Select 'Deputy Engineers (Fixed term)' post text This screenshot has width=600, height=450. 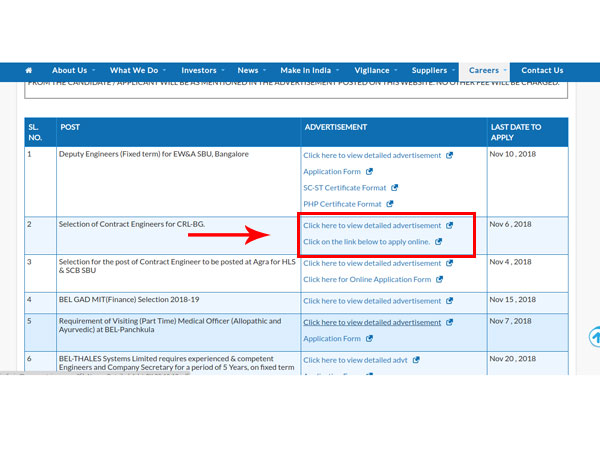153,154
